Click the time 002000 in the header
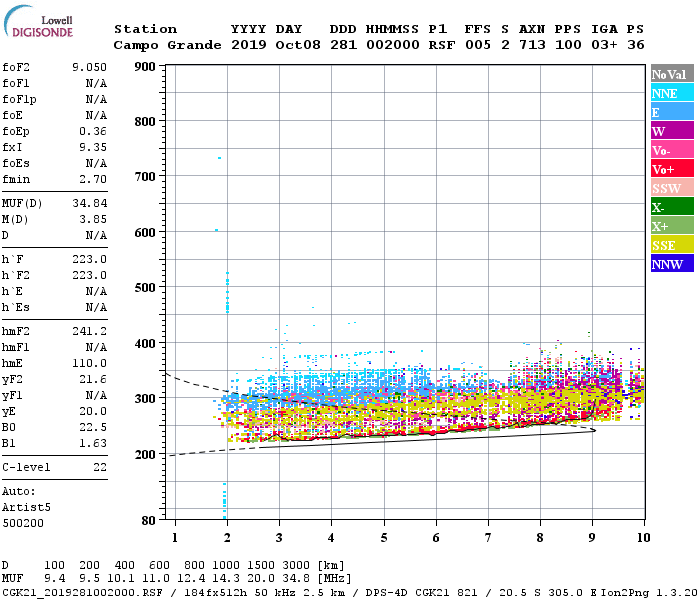Image resolution: width=700 pixels, height=600 pixels. [392, 45]
